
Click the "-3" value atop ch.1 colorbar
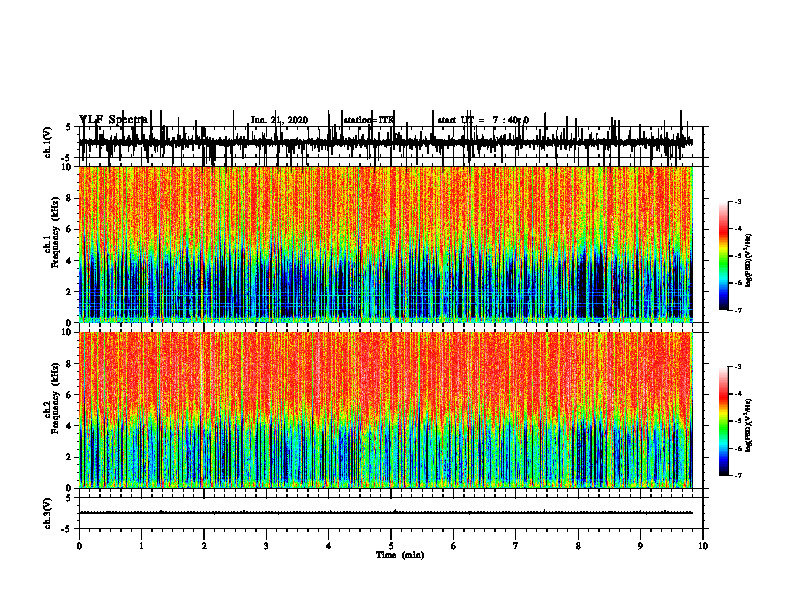click(737, 201)
